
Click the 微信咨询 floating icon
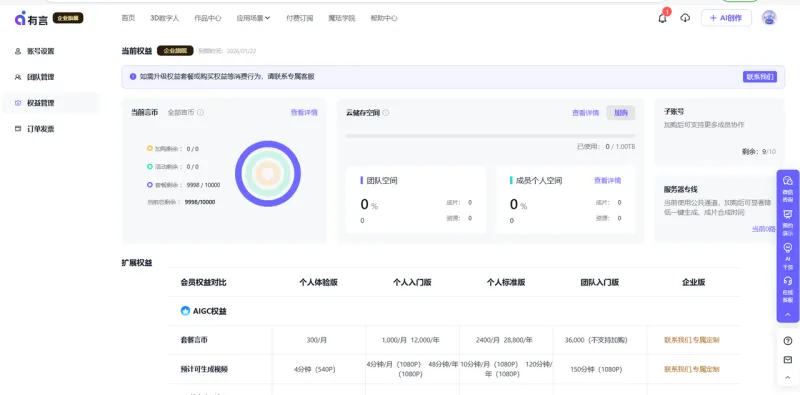tap(788, 181)
